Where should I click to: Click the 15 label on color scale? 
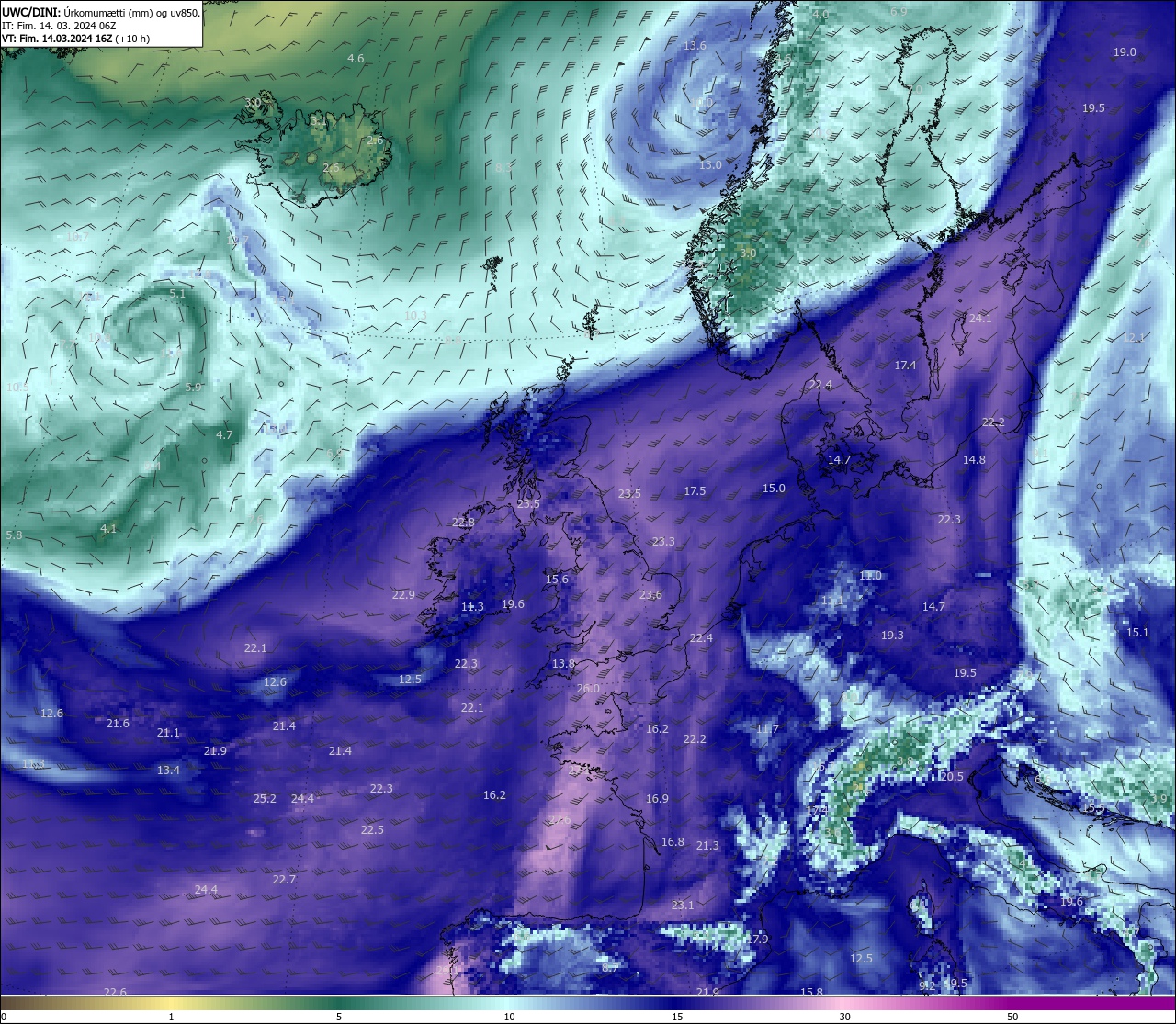677,1017
